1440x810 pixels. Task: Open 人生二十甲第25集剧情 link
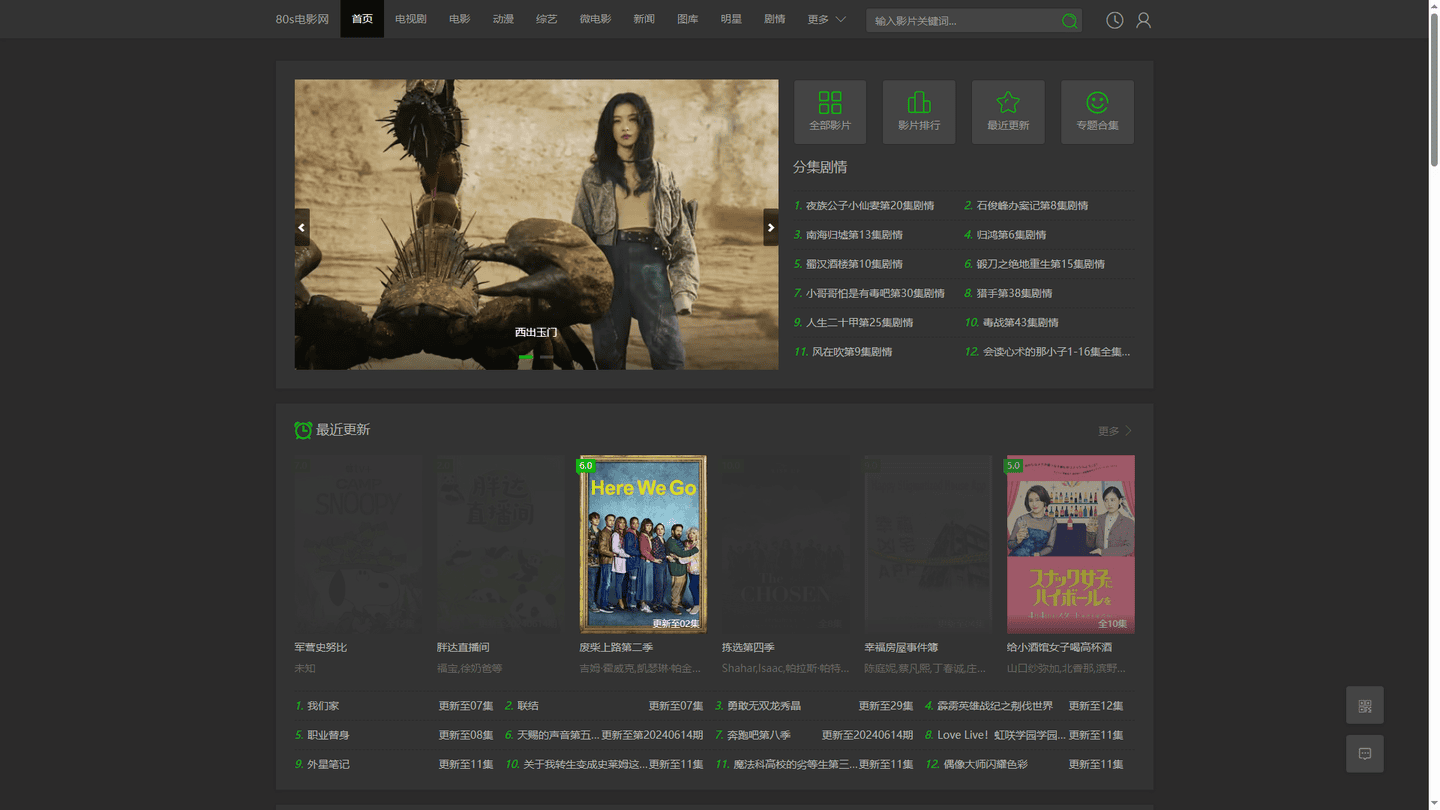click(859, 322)
